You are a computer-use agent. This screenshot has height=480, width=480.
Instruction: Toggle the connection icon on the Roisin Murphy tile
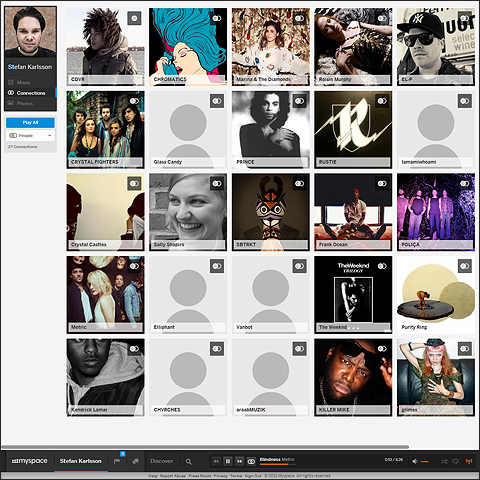coord(382,18)
